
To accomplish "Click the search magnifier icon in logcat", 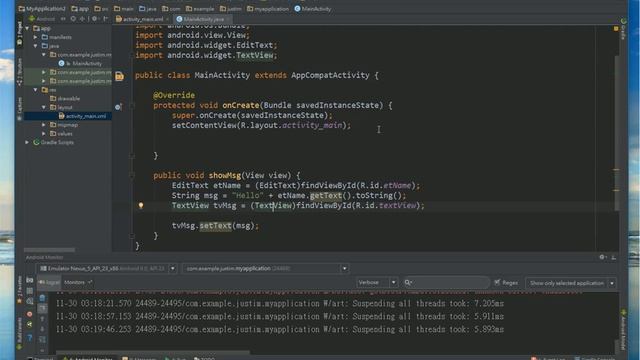I will [408, 282].
